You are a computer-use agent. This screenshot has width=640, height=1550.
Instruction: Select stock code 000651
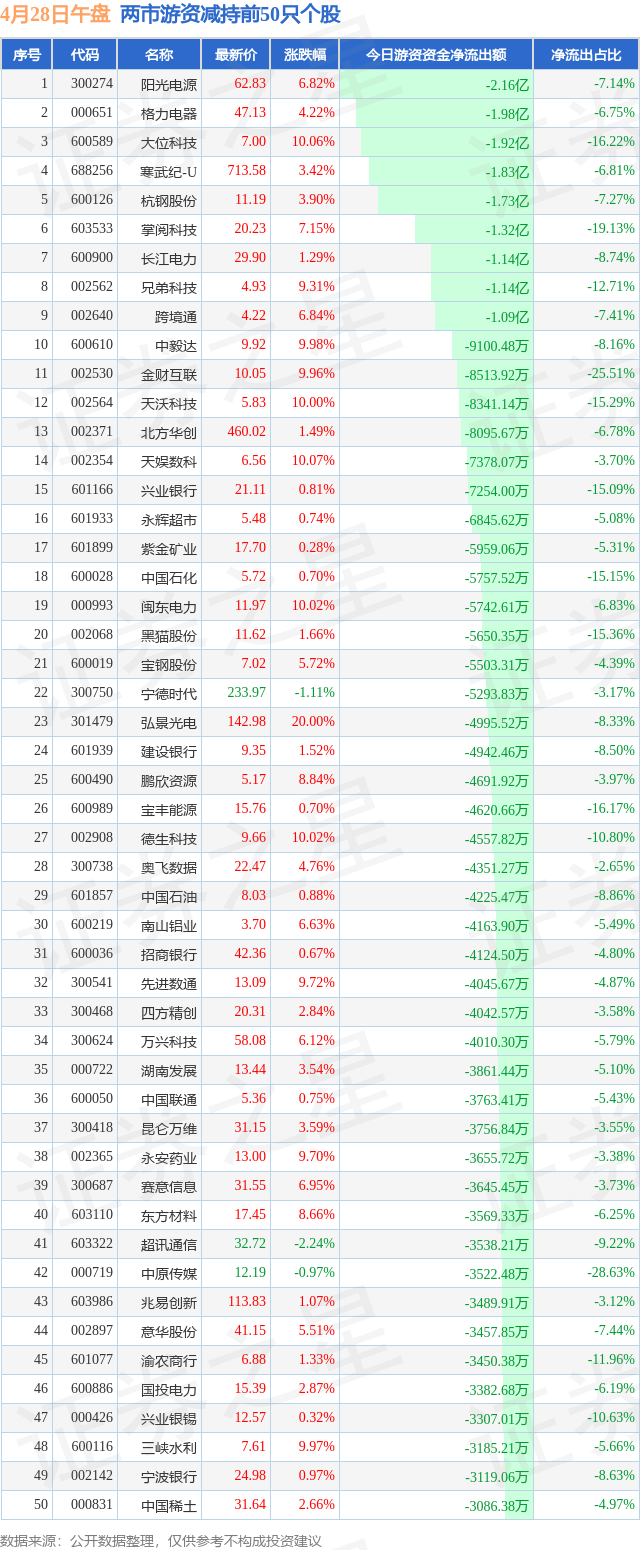[x=92, y=113]
